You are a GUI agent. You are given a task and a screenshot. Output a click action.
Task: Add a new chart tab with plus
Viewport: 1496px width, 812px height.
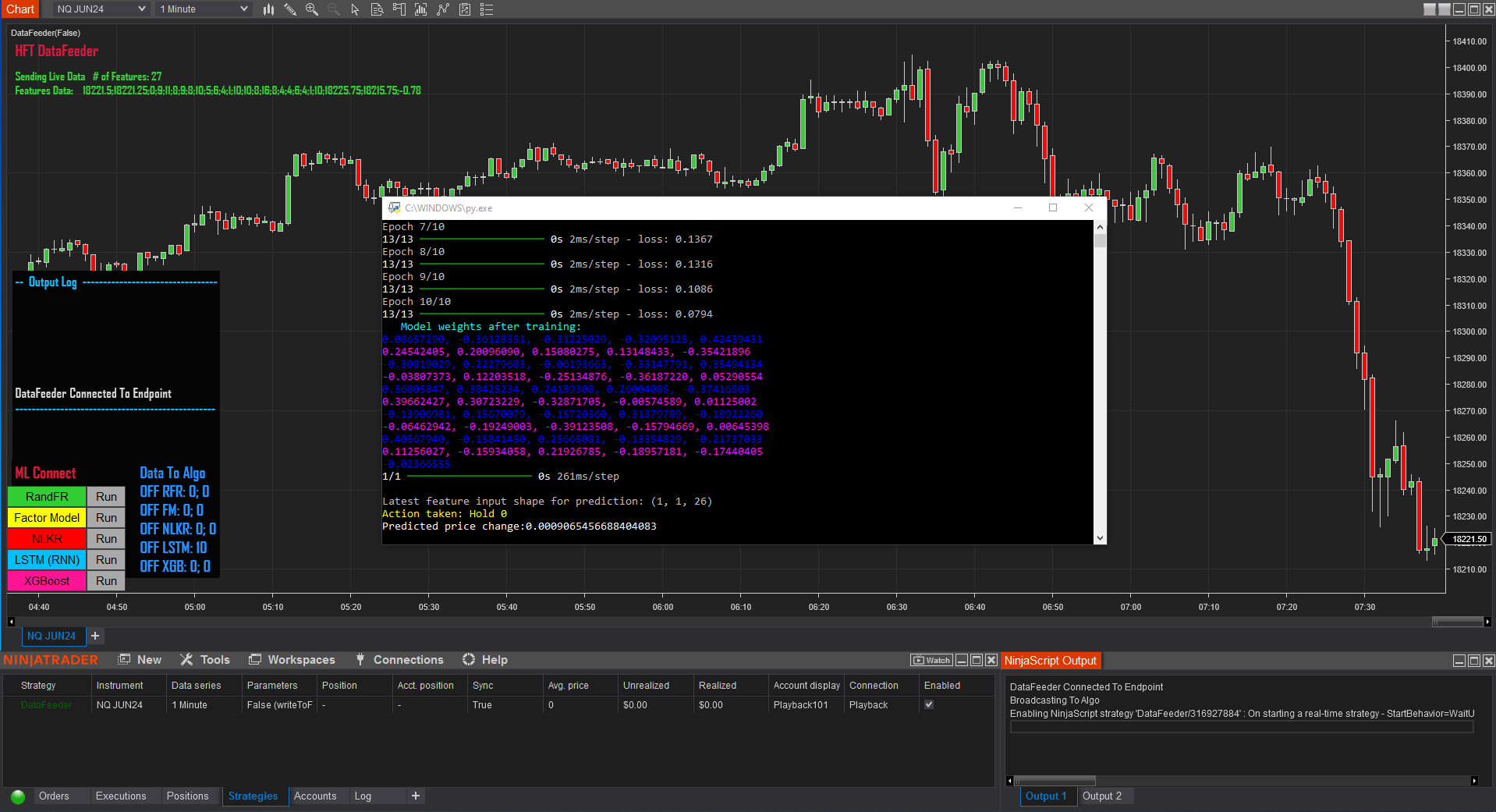click(95, 636)
